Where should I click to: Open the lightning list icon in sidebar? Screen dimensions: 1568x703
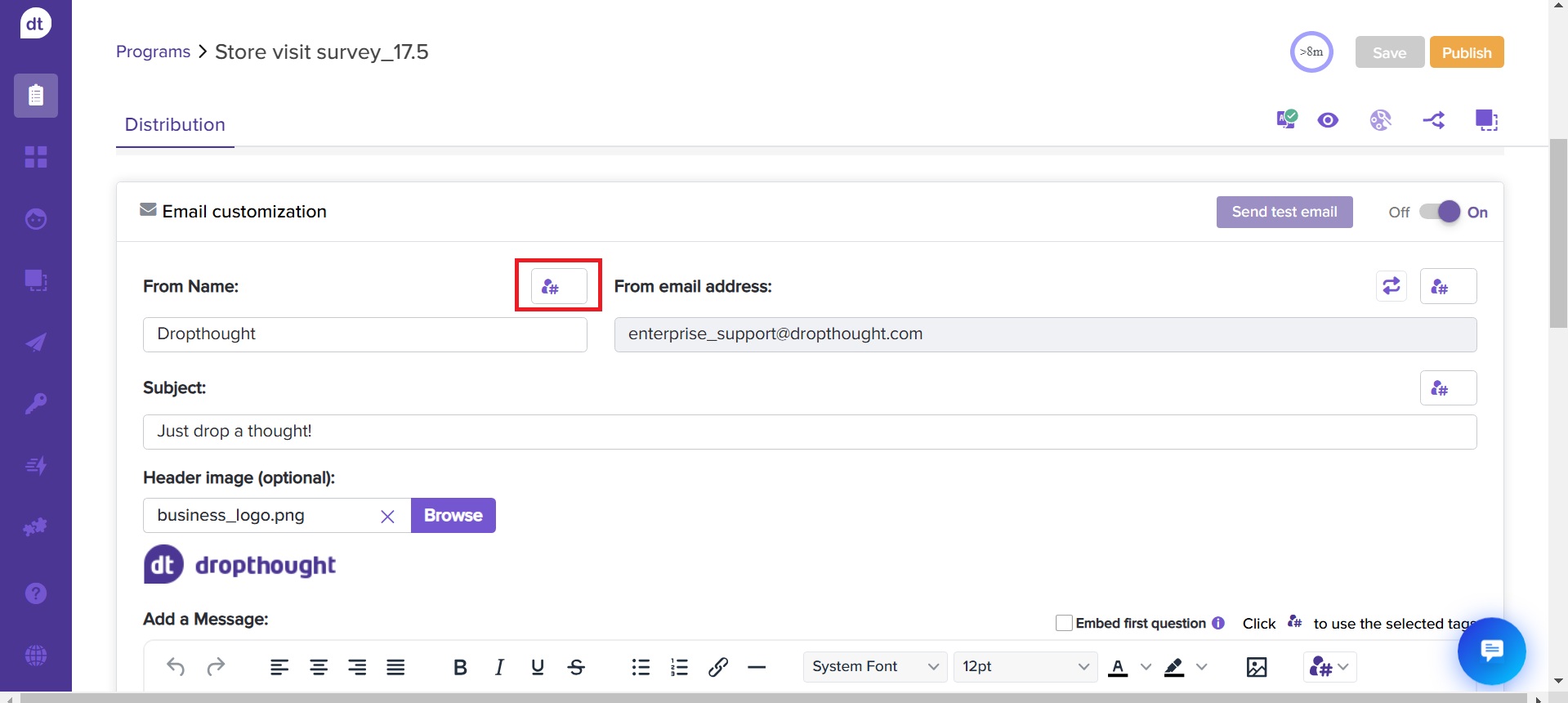(x=36, y=466)
